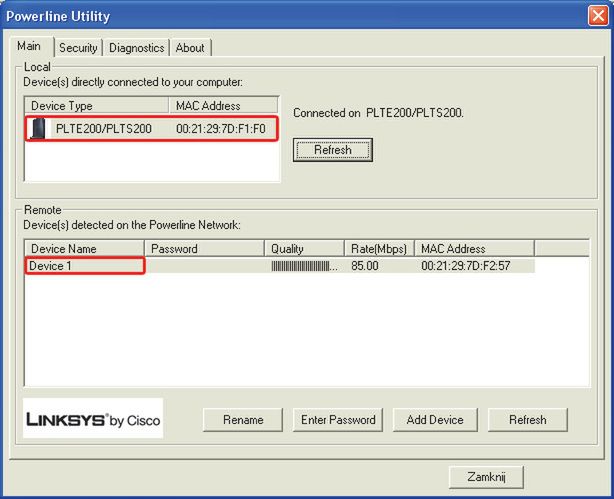Click the Linksys by Cisco logo

tap(93, 418)
